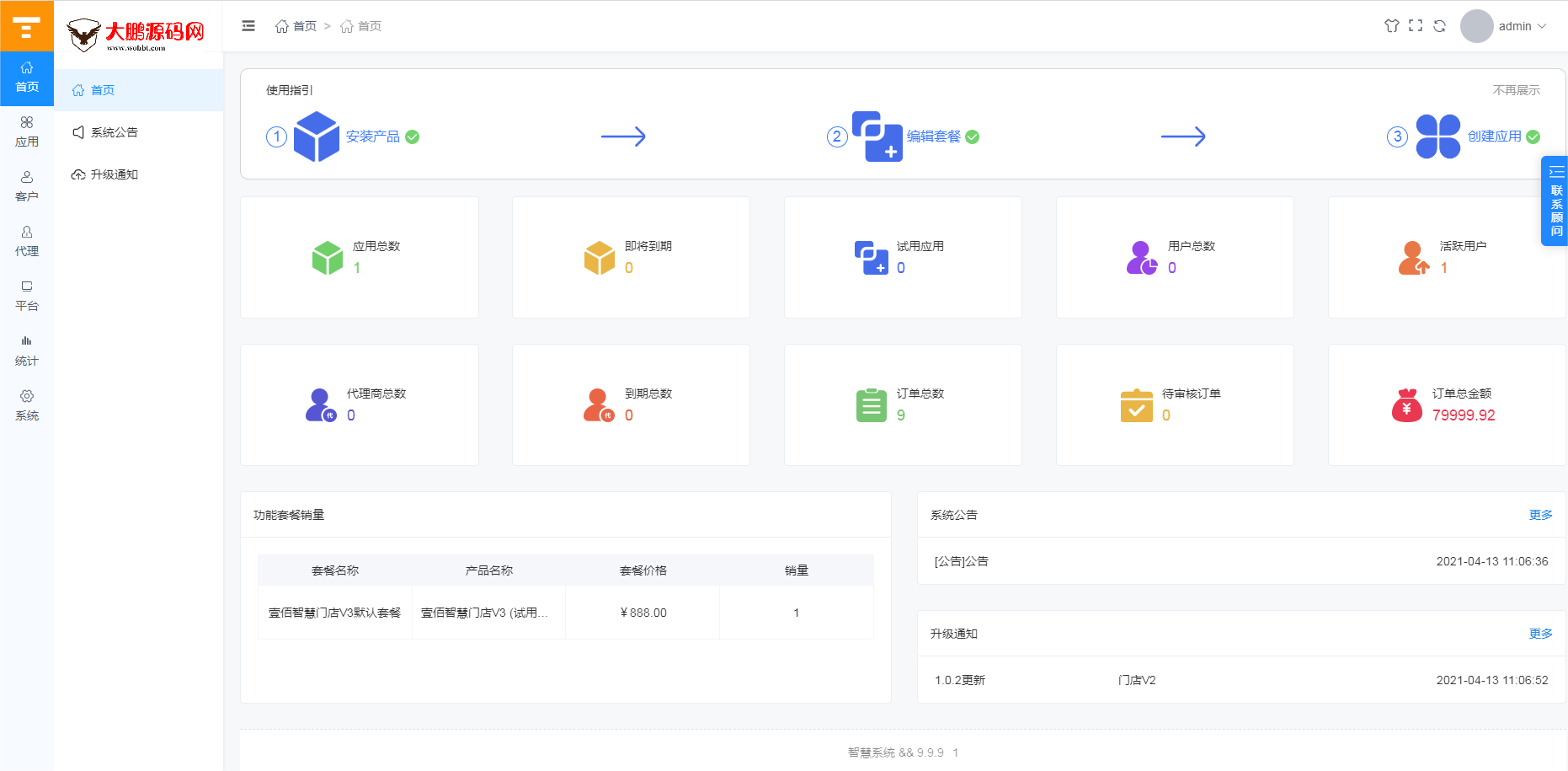The height and width of the screenshot is (771, 1568).
Task: Open 升级通知 from the sidebar menu
Action: pos(115,174)
